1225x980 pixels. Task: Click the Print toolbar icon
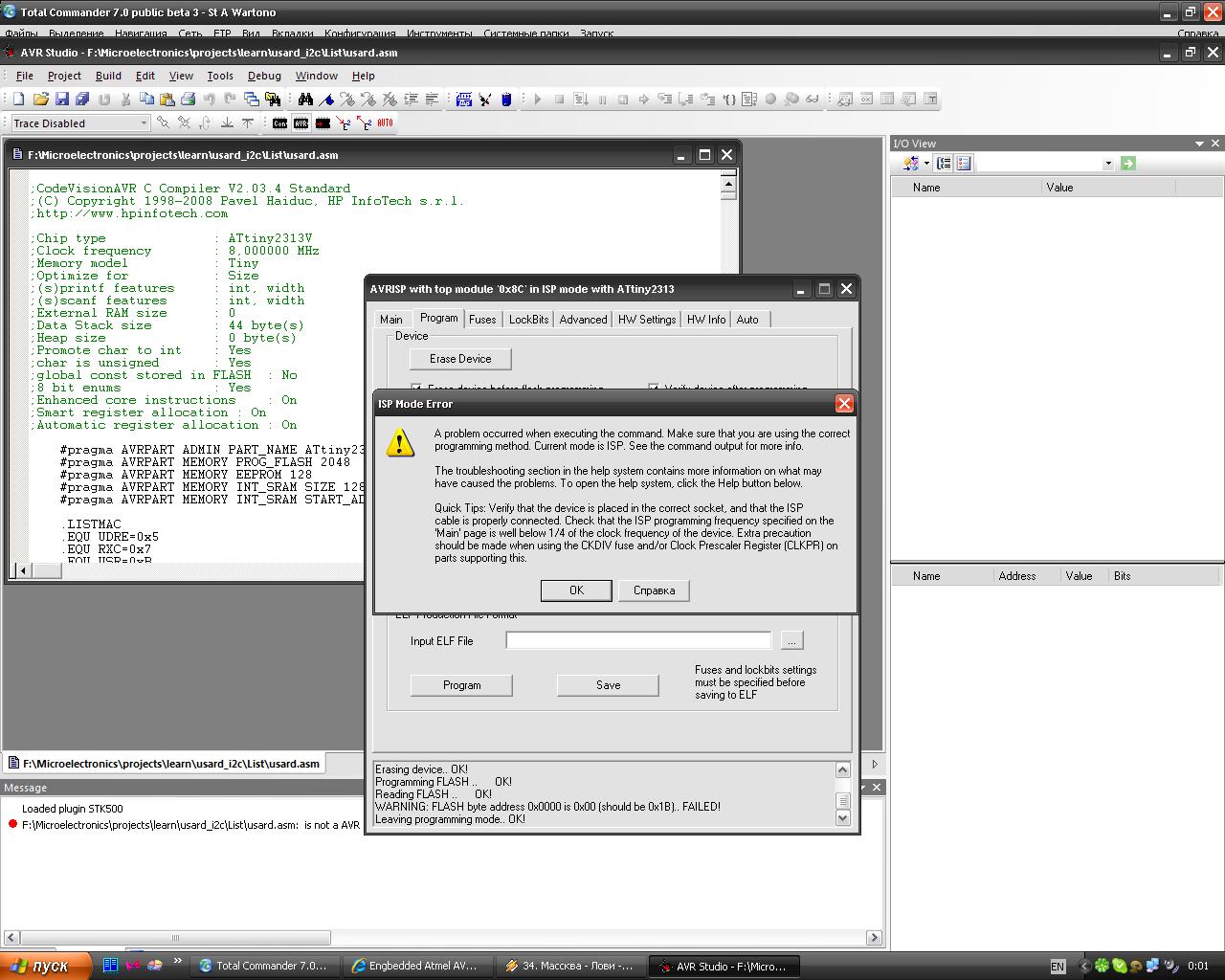point(189,99)
